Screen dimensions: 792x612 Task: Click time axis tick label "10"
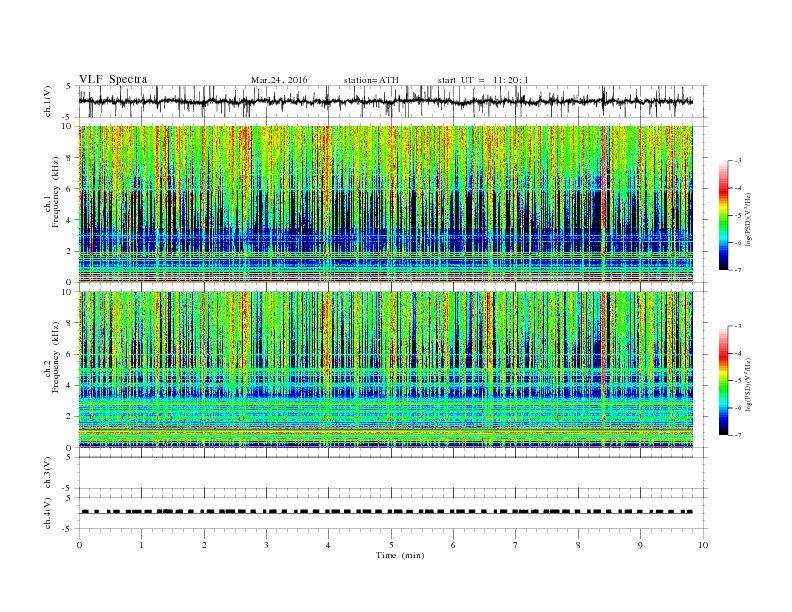703,545
